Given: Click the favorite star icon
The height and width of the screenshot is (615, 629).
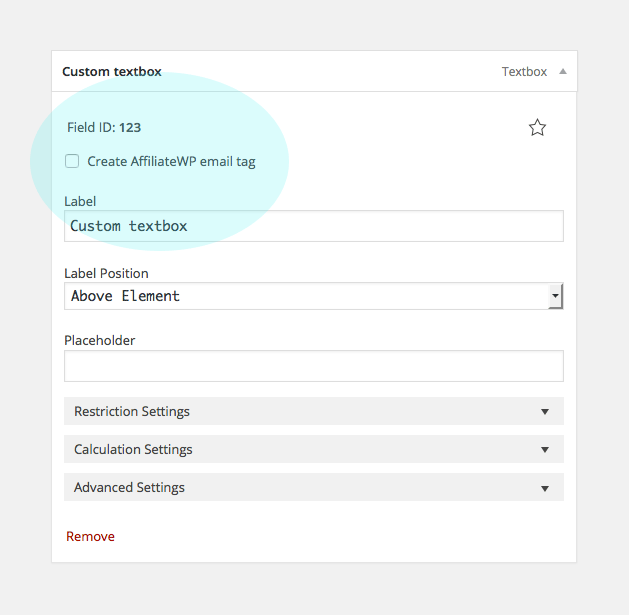Looking at the screenshot, I should [x=537, y=128].
